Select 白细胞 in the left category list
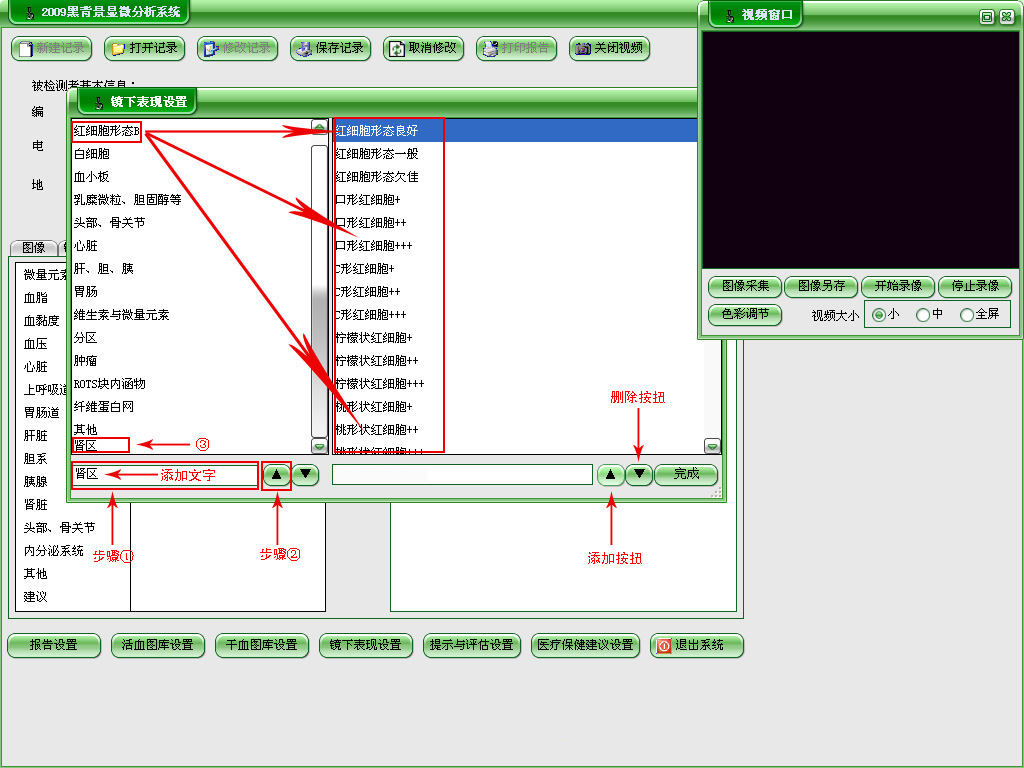The width and height of the screenshot is (1024, 768). pos(92,154)
